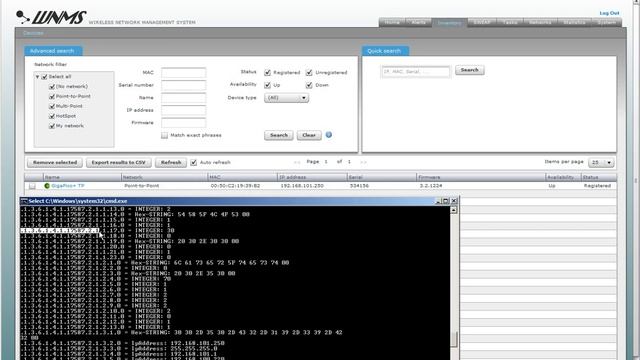640x360 pixels.
Task: Toggle the Multi-Point filter checkbox
Action: pos(52,106)
